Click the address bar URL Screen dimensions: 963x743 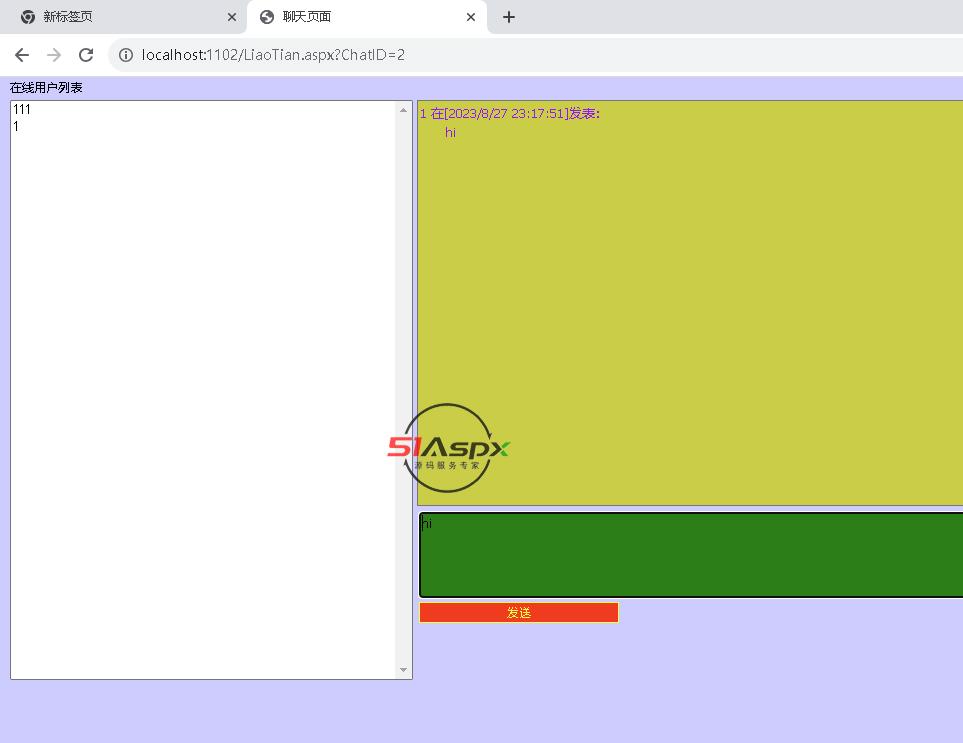click(x=273, y=55)
